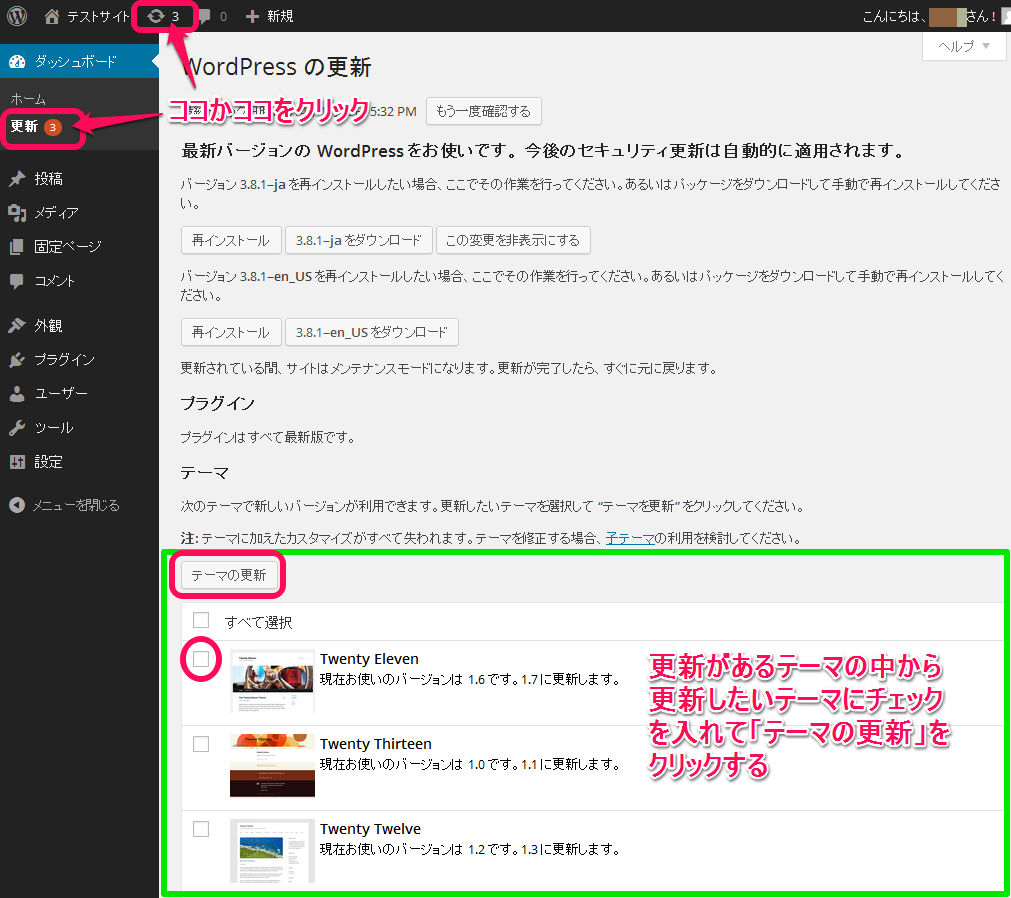Open the 設定 menu label

click(48, 462)
